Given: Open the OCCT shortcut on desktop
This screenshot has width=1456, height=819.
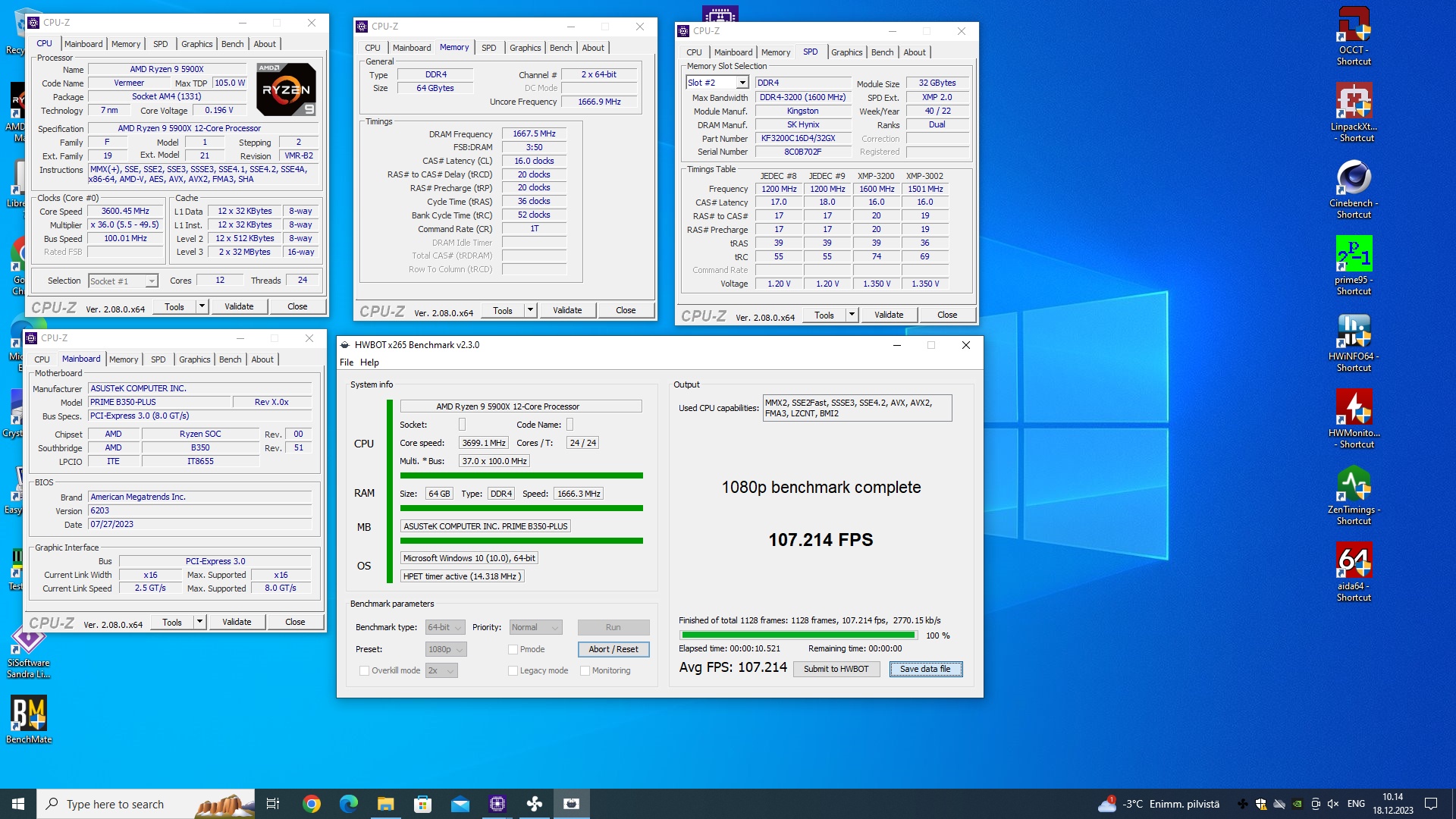Looking at the screenshot, I should pos(1354,36).
